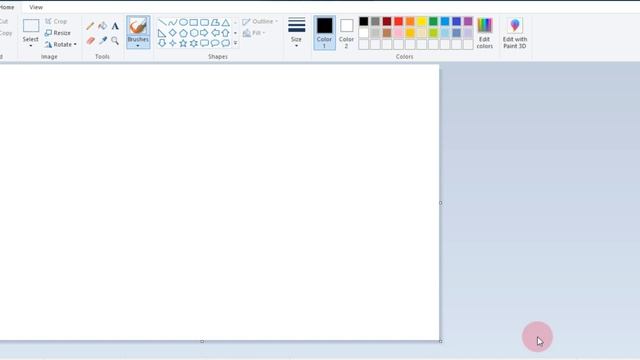Choose the Rounded rectangular callout shape
The image size is (640, 360).
(x=204, y=43)
